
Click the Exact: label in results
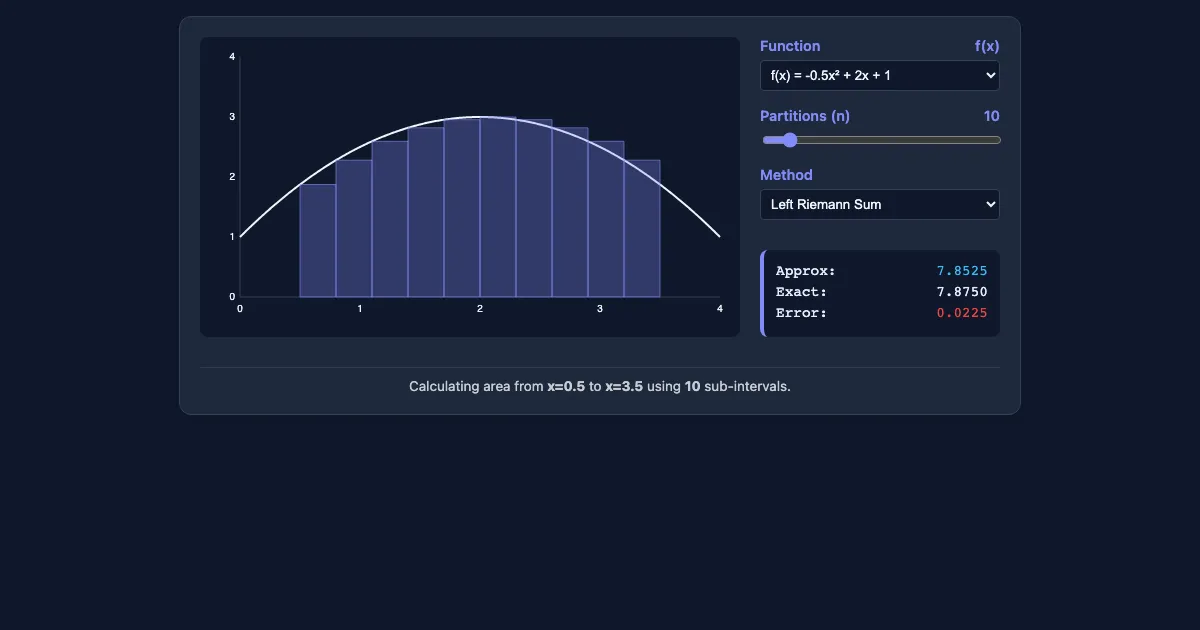pos(801,292)
